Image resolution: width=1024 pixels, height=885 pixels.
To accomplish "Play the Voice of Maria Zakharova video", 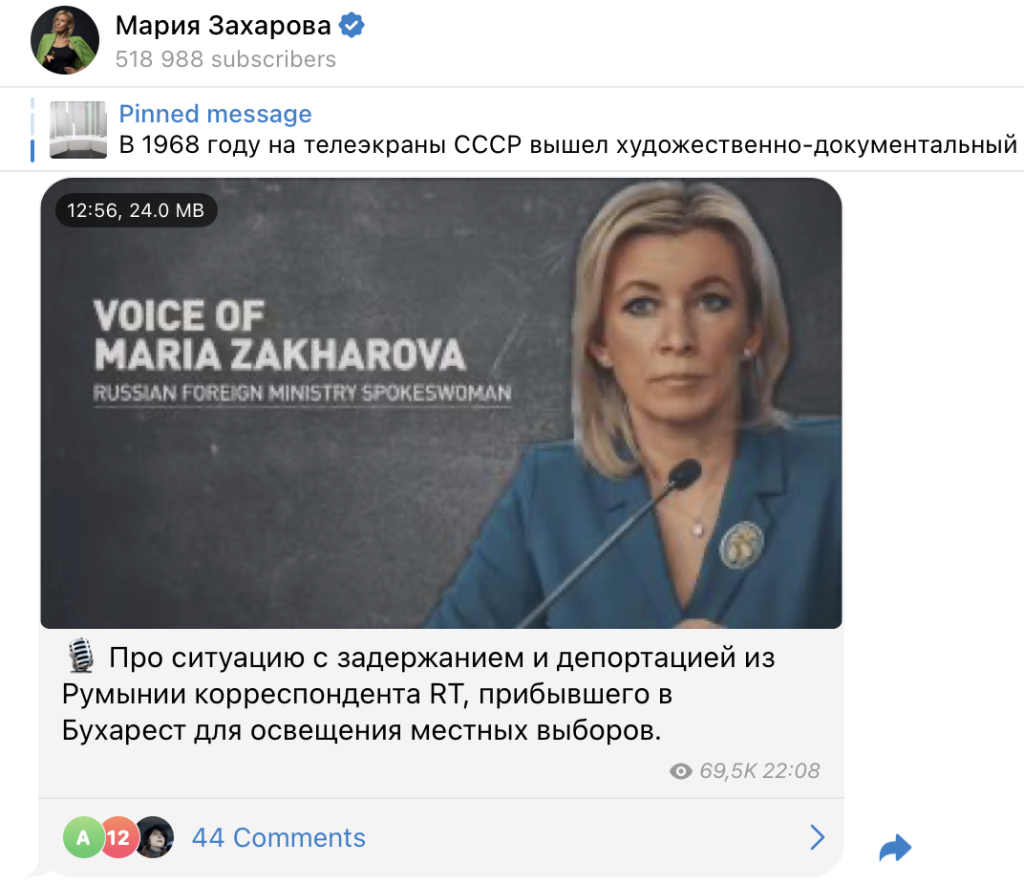I will (x=441, y=403).
